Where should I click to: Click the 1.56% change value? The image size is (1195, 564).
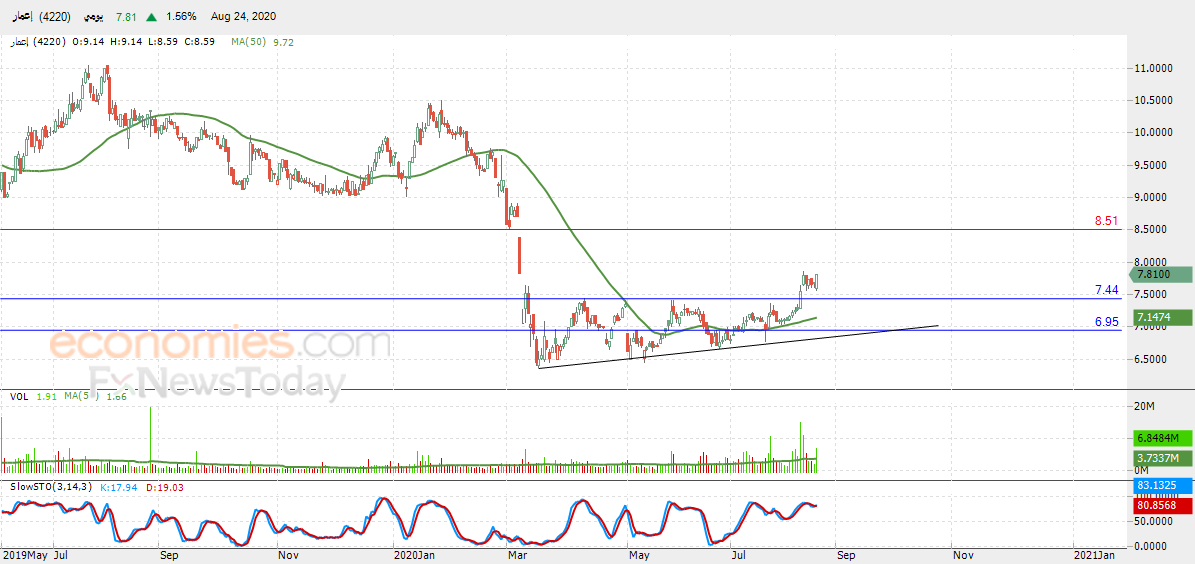181,17
